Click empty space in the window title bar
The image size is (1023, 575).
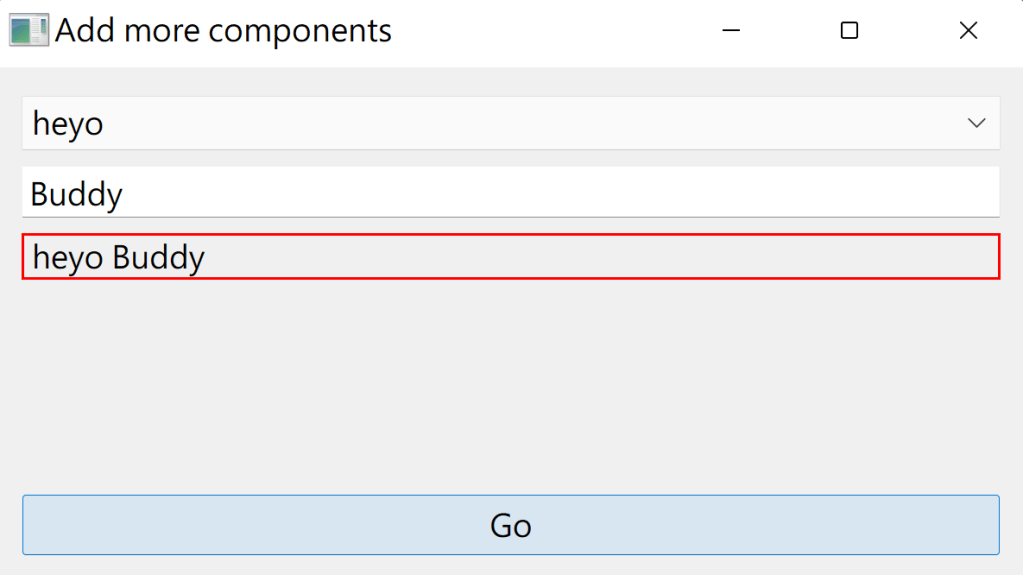pos(550,31)
